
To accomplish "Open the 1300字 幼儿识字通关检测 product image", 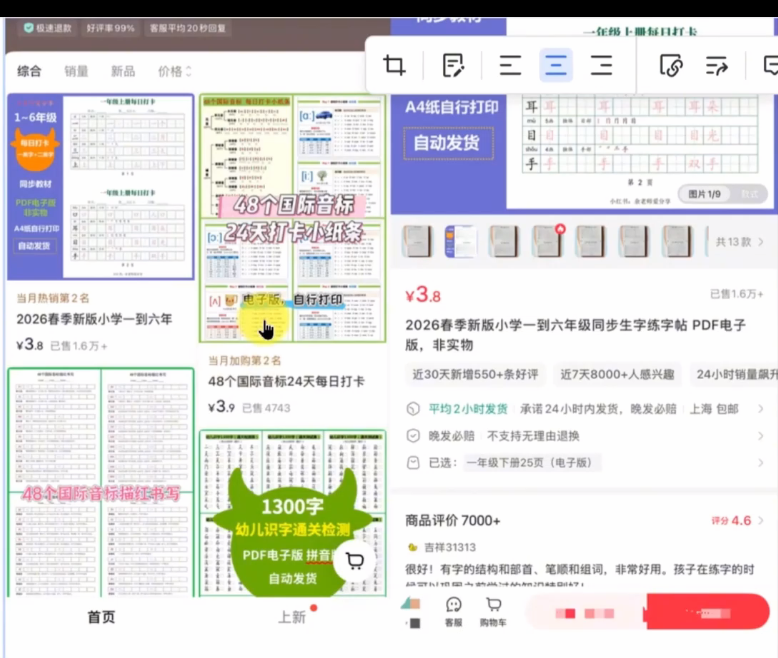I will tap(293, 513).
